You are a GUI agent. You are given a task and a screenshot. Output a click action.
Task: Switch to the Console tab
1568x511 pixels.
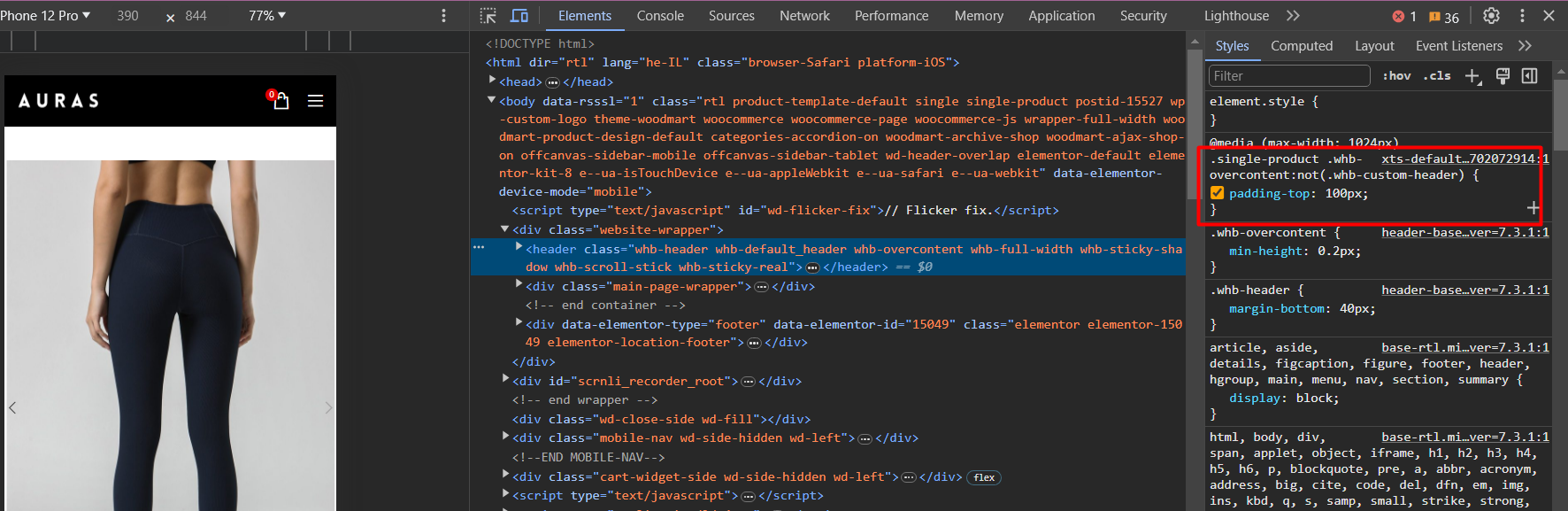[x=660, y=16]
